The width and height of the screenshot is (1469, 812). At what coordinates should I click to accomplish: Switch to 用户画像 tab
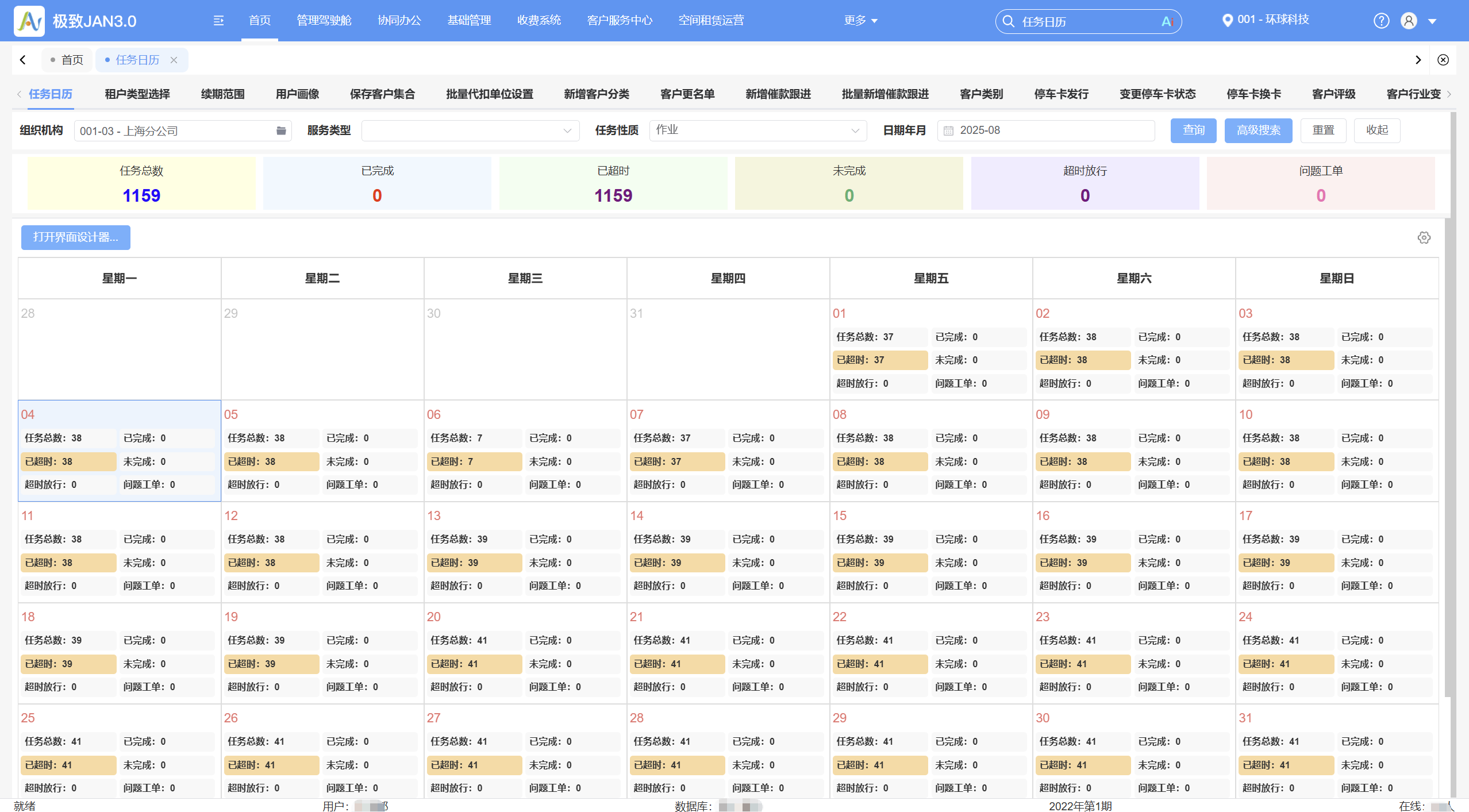297,94
